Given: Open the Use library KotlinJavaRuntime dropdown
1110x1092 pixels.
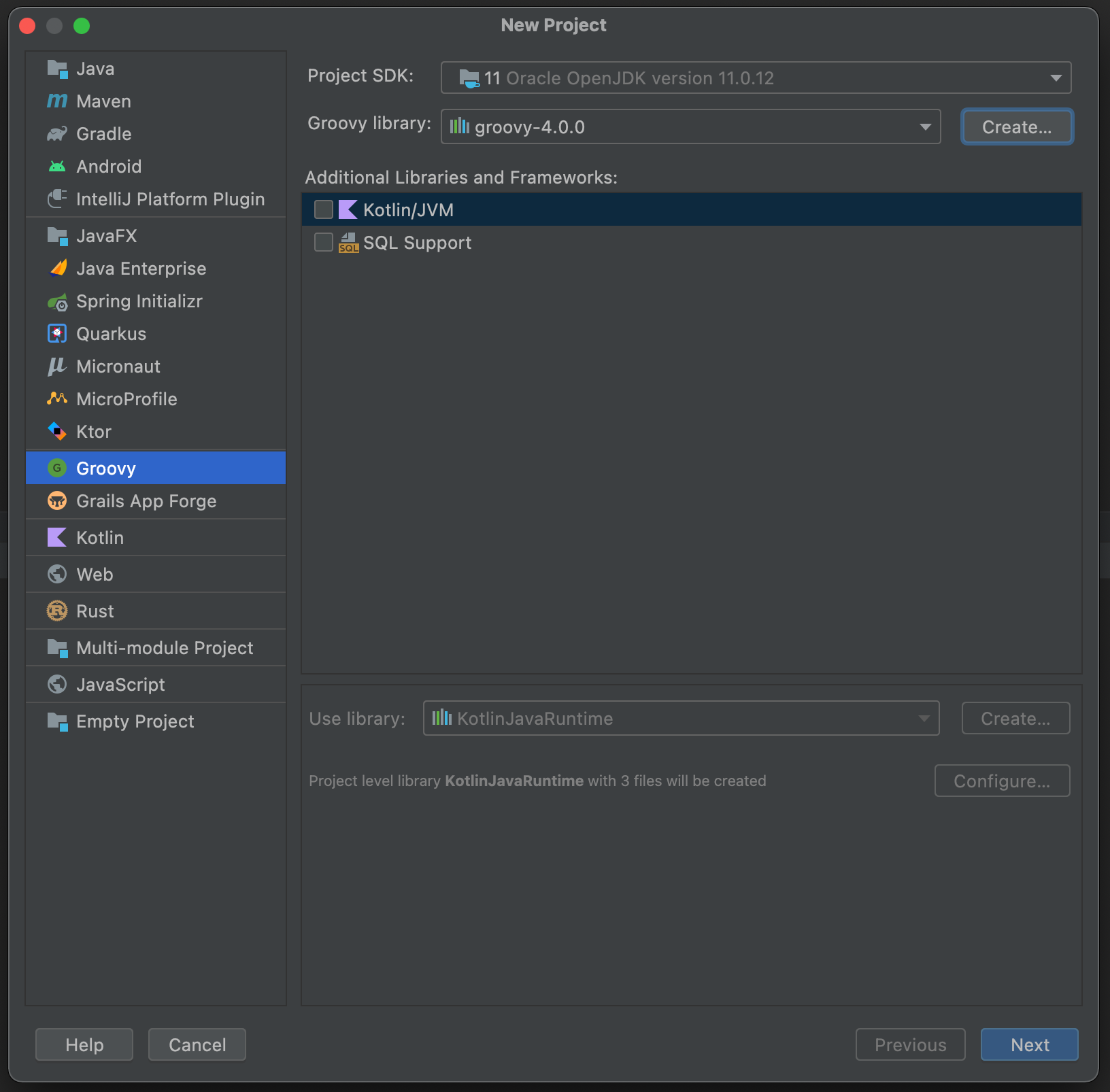Looking at the screenshot, I should pyautogui.click(x=681, y=718).
